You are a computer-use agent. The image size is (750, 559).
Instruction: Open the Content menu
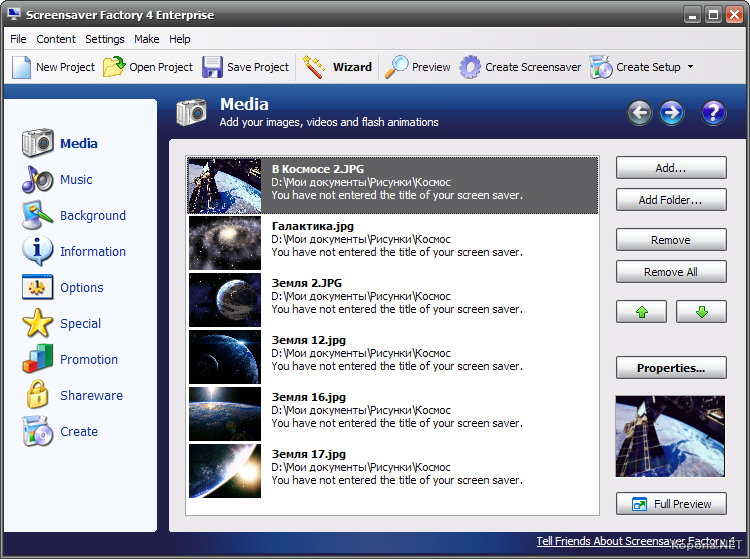click(56, 39)
